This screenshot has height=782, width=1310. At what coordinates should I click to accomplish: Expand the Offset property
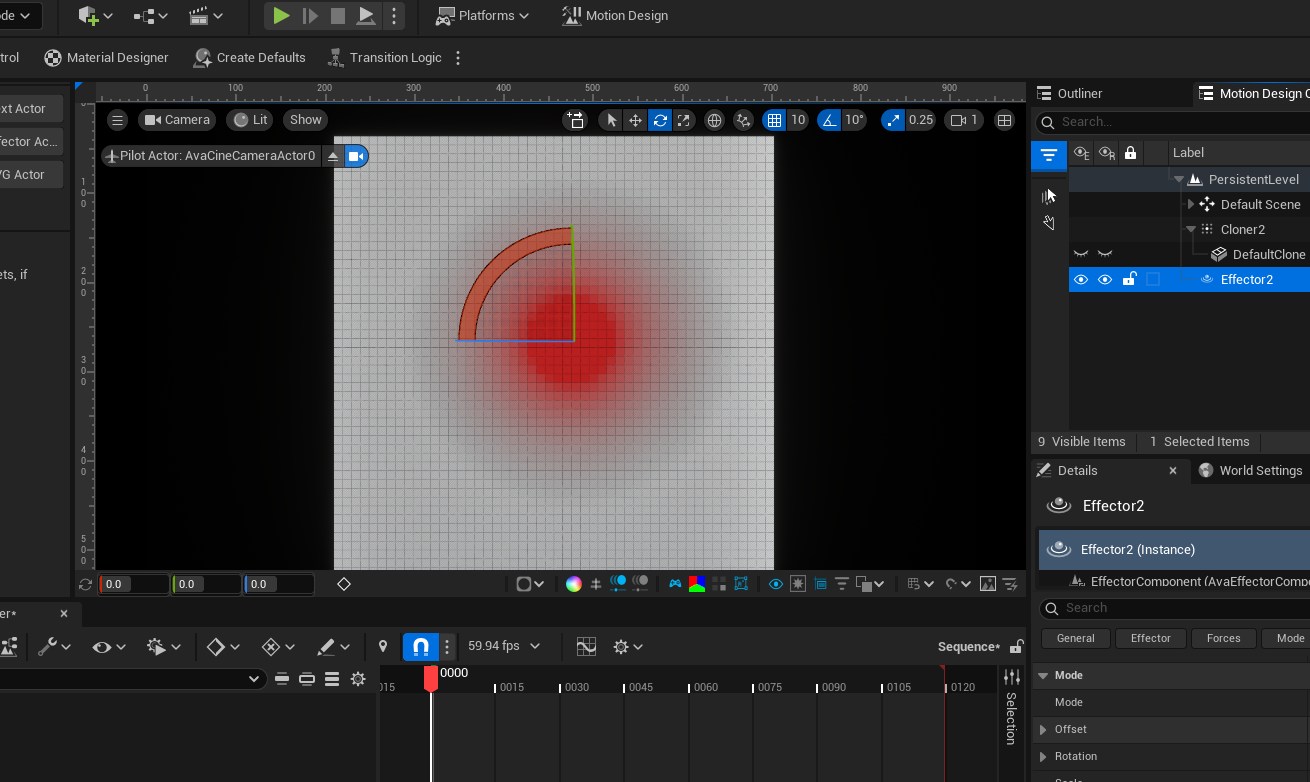(1043, 729)
